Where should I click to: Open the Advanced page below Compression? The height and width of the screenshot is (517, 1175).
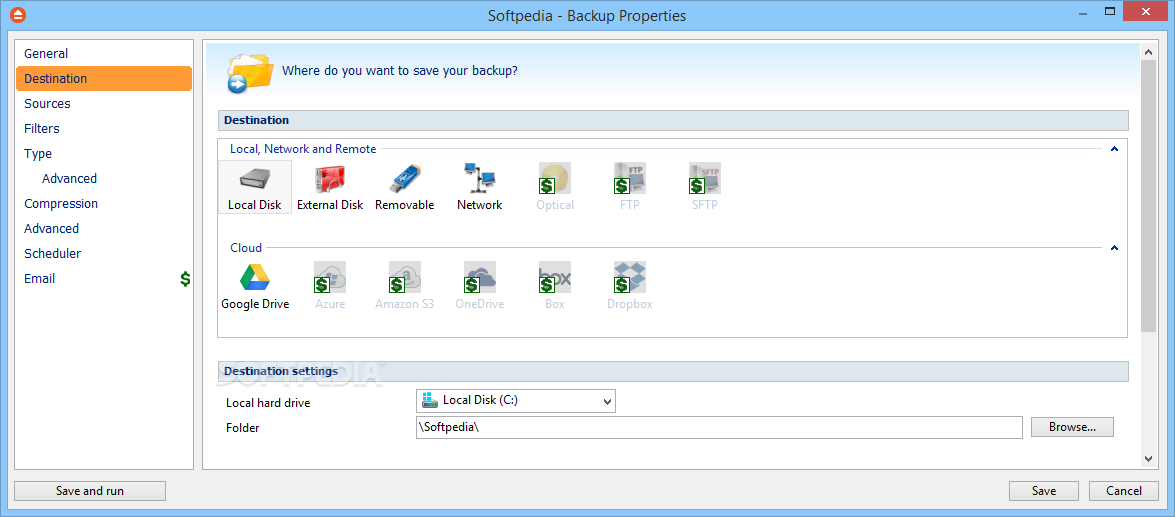click(104, 229)
